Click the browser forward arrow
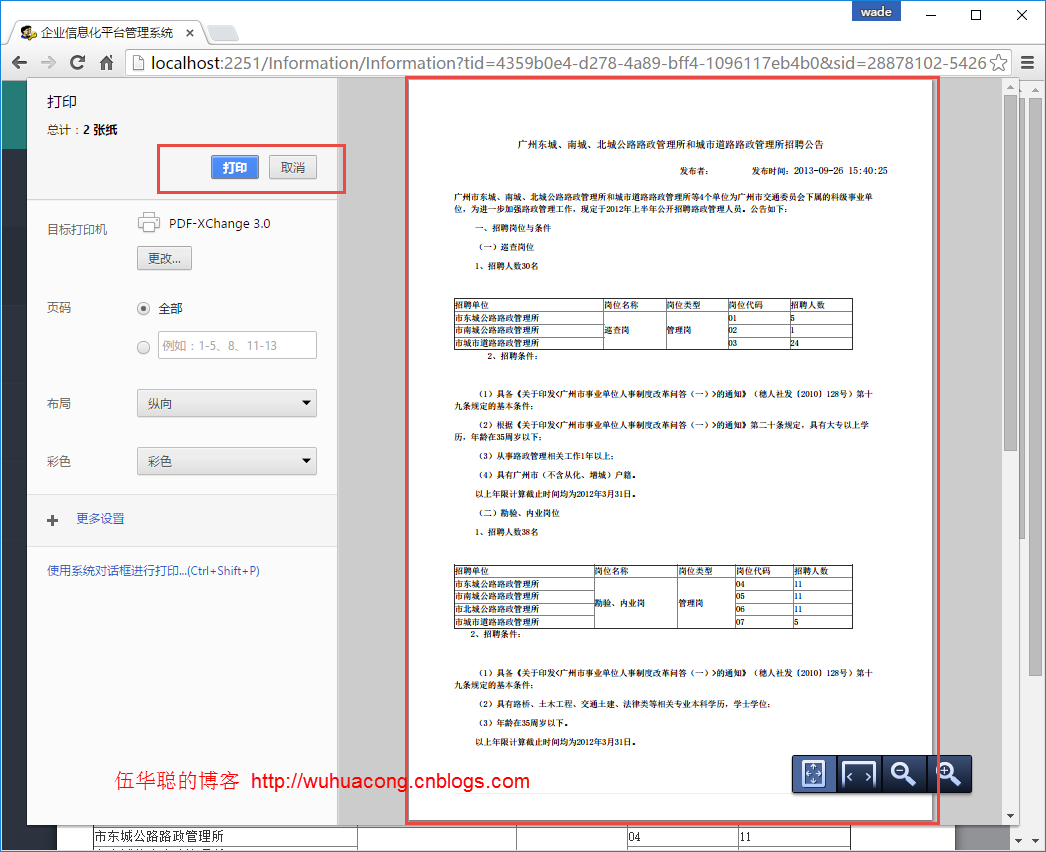This screenshot has width=1046, height=852. (x=48, y=63)
